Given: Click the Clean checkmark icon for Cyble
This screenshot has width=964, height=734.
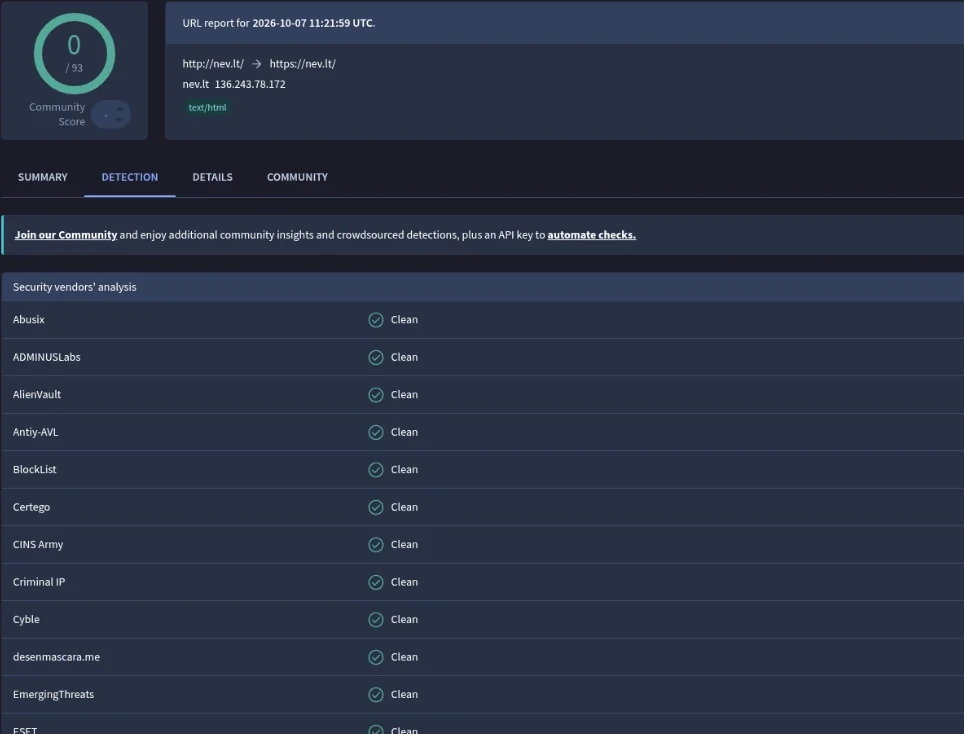Looking at the screenshot, I should click(x=376, y=620).
